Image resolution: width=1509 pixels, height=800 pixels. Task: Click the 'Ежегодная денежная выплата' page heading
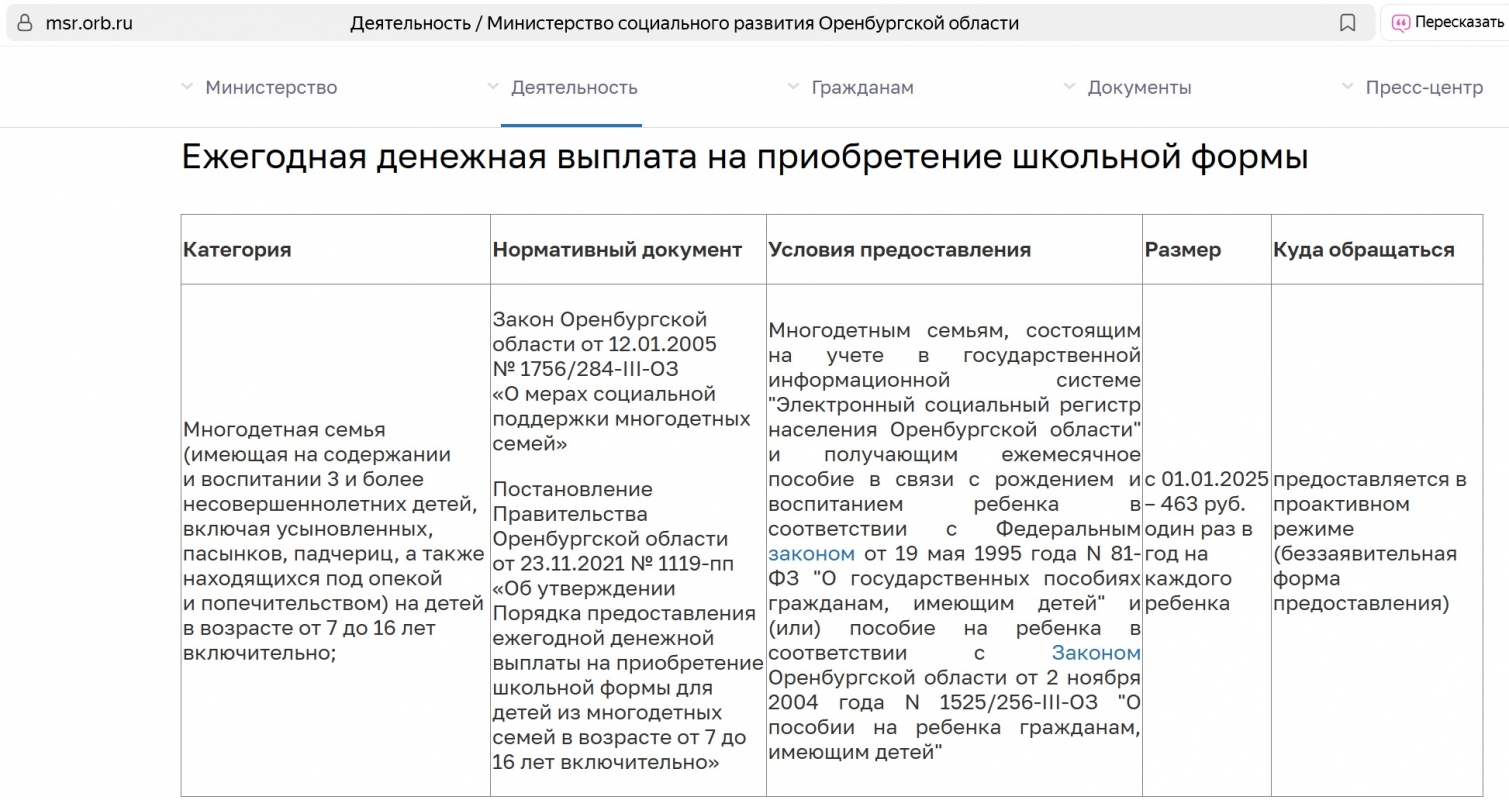pos(744,158)
